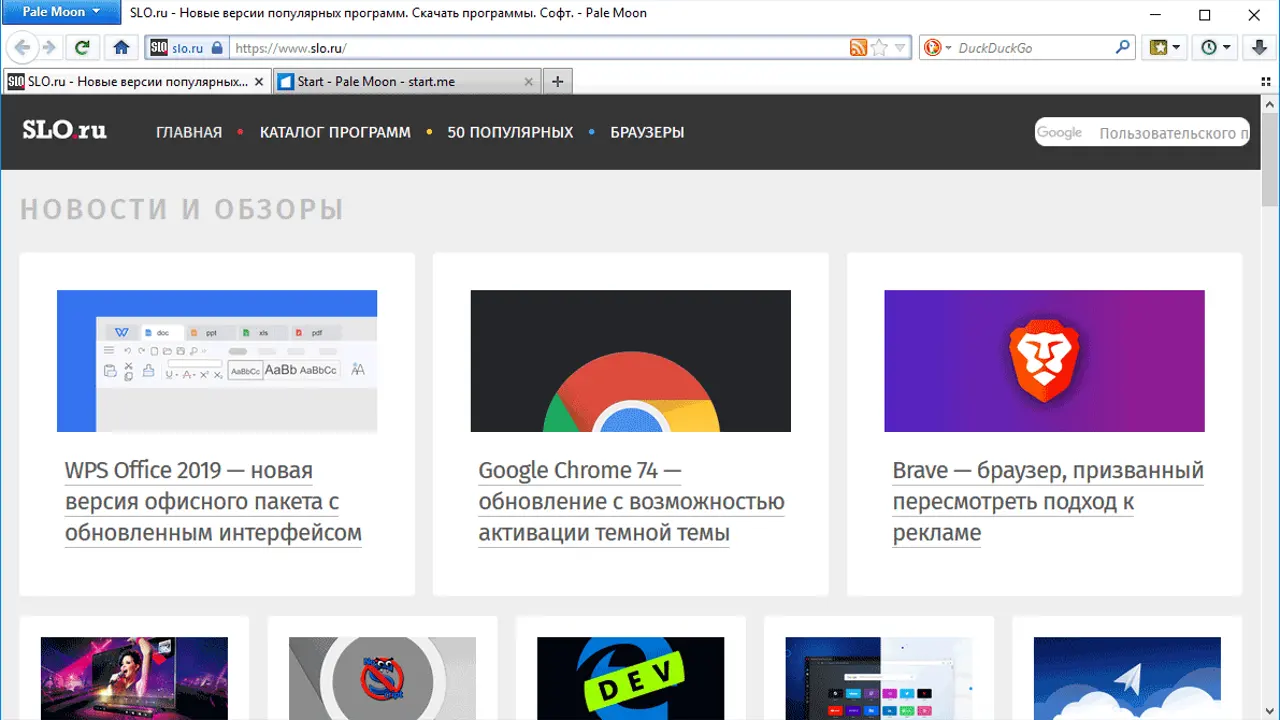Open the Downloads arrow button
1280x720 pixels.
(x=1260, y=47)
